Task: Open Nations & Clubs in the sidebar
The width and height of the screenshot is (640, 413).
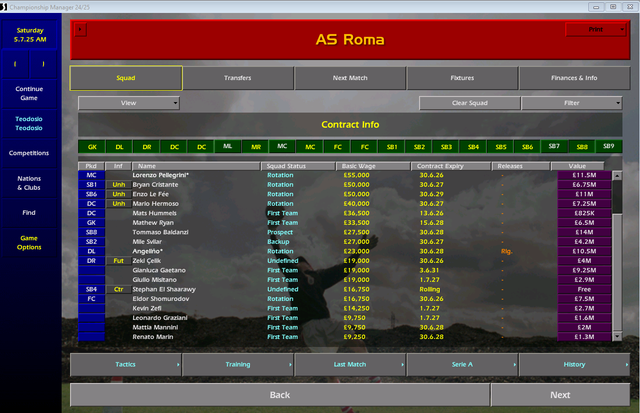Action: click(29, 183)
